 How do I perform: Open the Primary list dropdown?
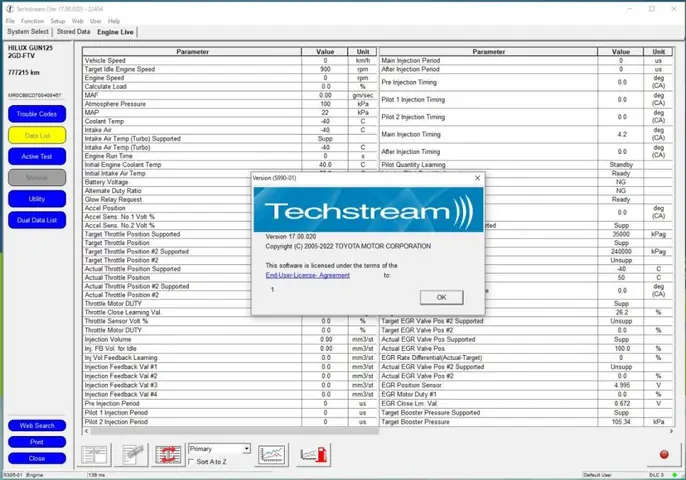coord(247,448)
